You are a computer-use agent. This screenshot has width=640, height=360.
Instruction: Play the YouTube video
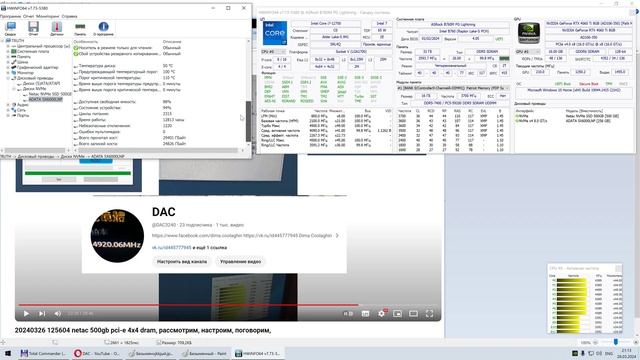26,313
